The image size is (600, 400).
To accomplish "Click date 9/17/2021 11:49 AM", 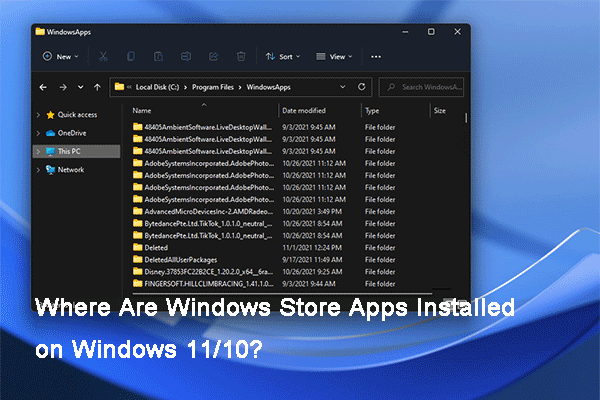I will pos(312,260).
